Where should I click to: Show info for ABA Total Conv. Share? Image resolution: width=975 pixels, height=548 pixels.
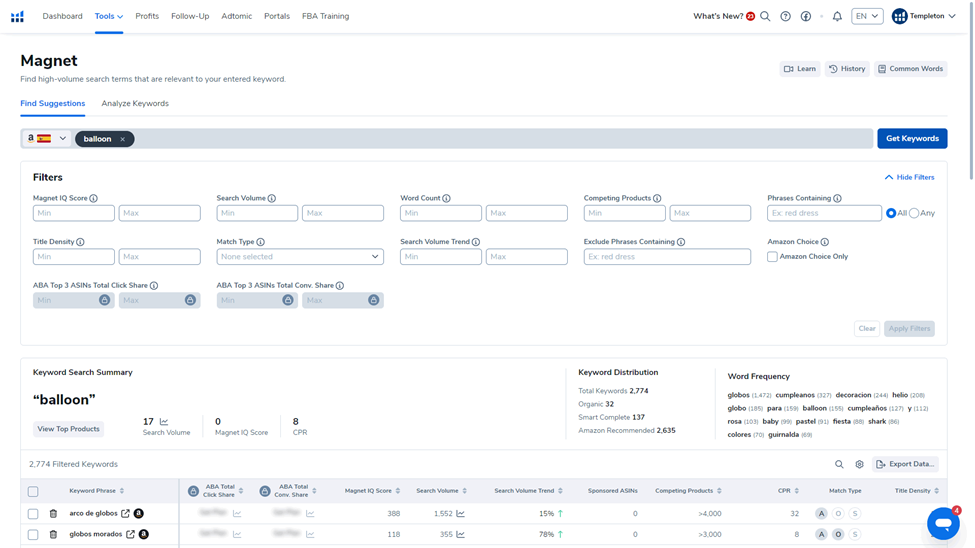(340, 286)
